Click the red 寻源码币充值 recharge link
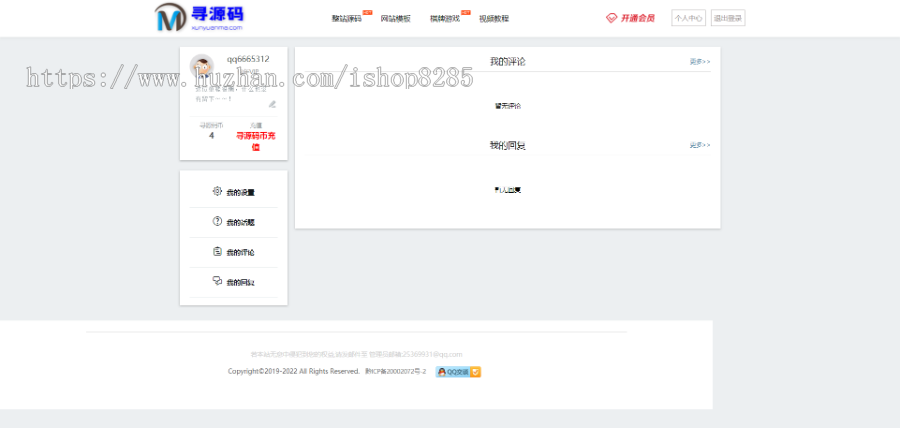Screen dimensions: 900x428 [256, 141]
